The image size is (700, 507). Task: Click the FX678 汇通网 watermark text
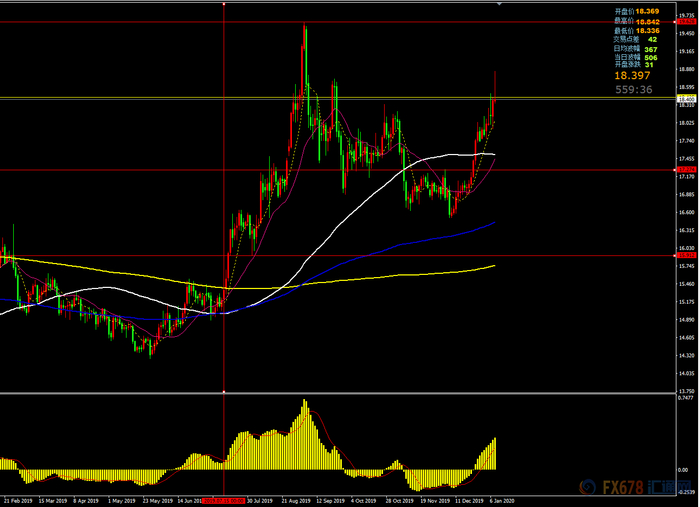(x=647, y=487)
